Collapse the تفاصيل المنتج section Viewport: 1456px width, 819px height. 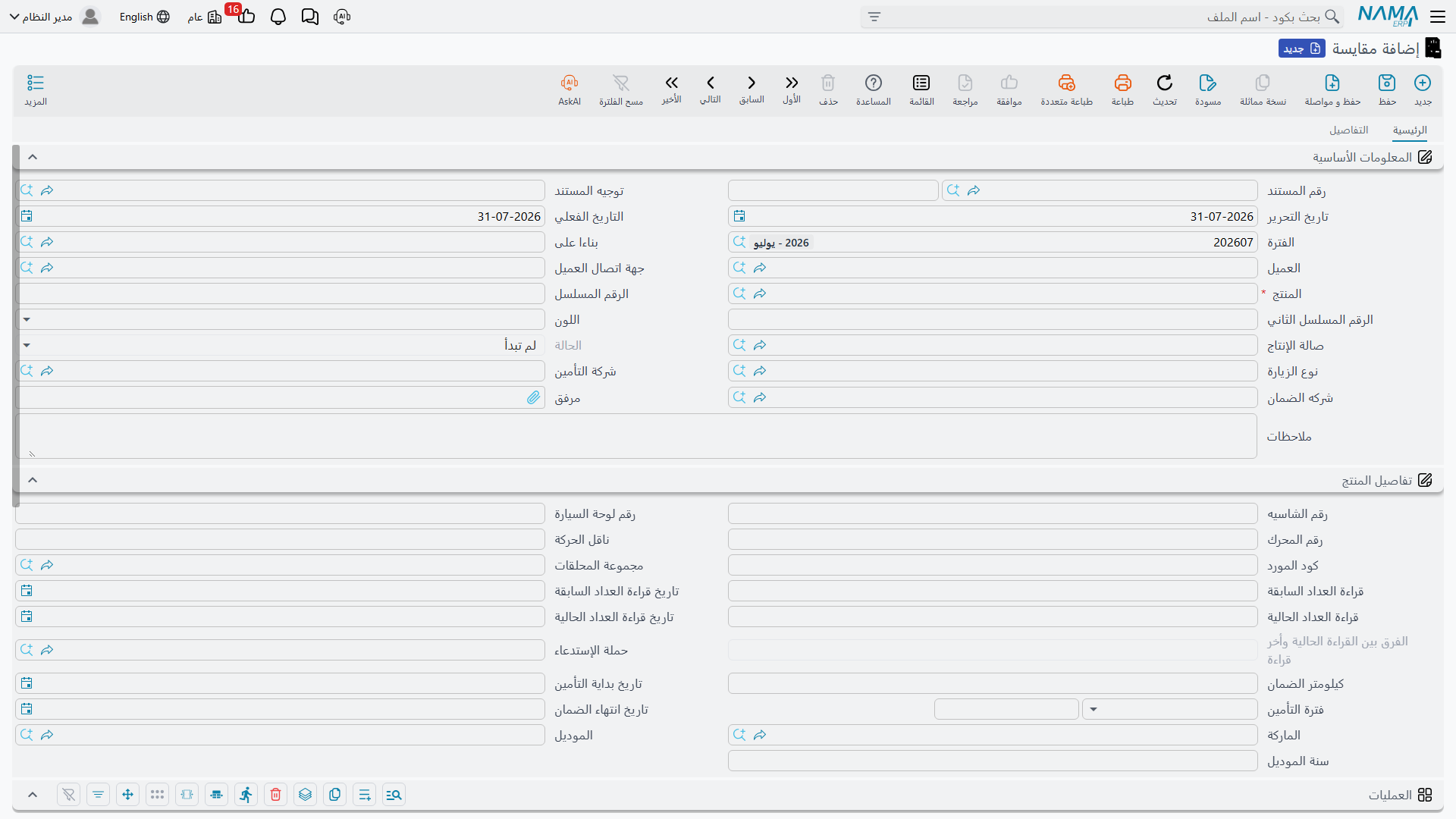click(33, 480)
